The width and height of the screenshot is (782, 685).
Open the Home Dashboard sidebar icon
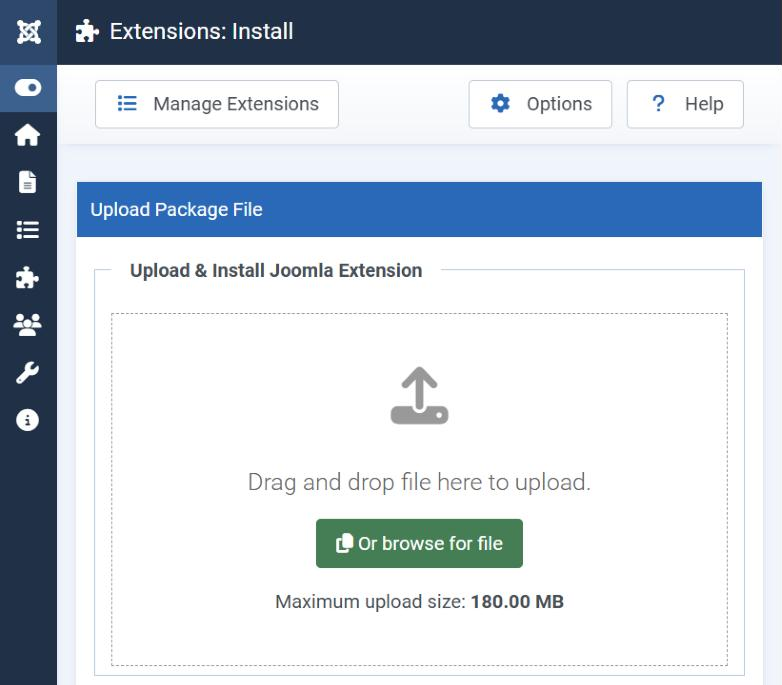tap(27, 135)
